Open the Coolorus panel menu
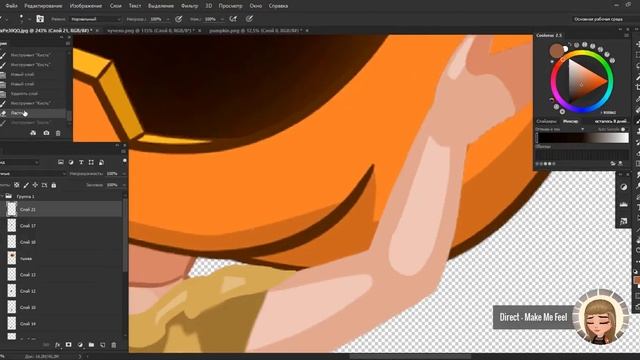Image resolution: width=640 pixels, height=360 pixels. pyautogui.click(x=626, y=36)
